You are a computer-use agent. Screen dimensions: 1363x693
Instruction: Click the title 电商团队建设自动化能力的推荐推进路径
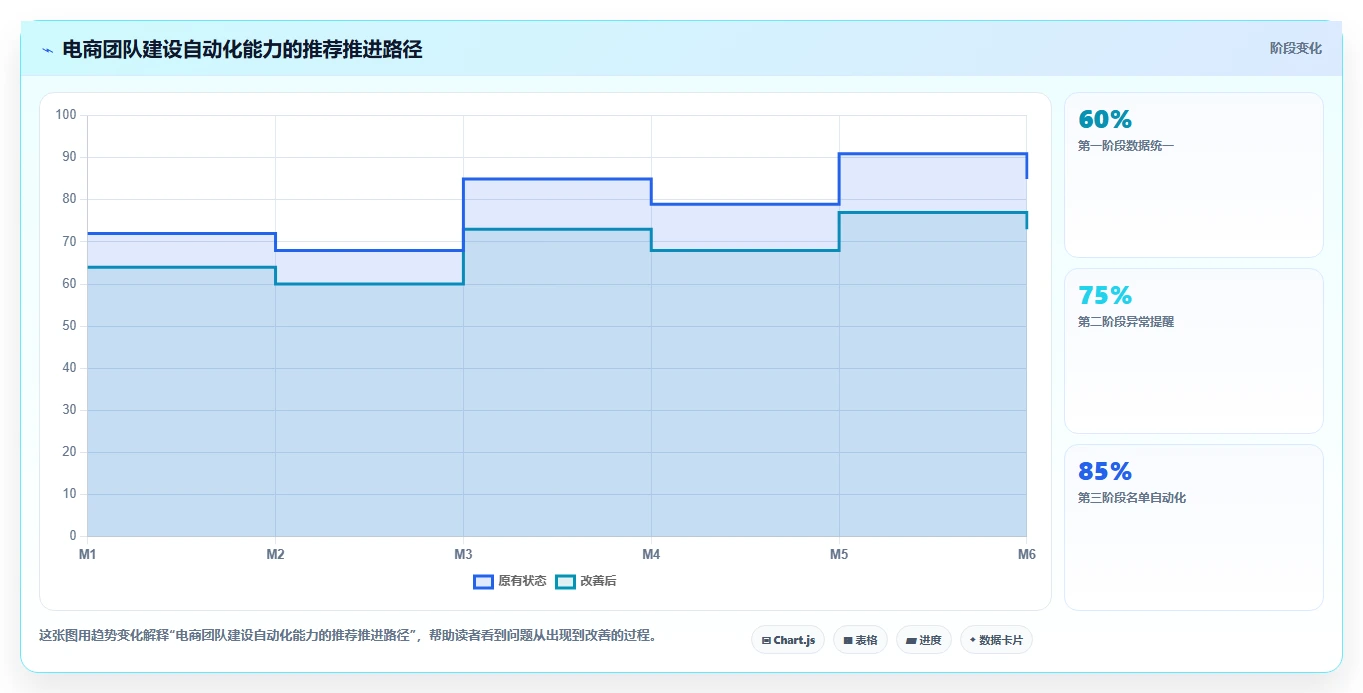point(242,50)
